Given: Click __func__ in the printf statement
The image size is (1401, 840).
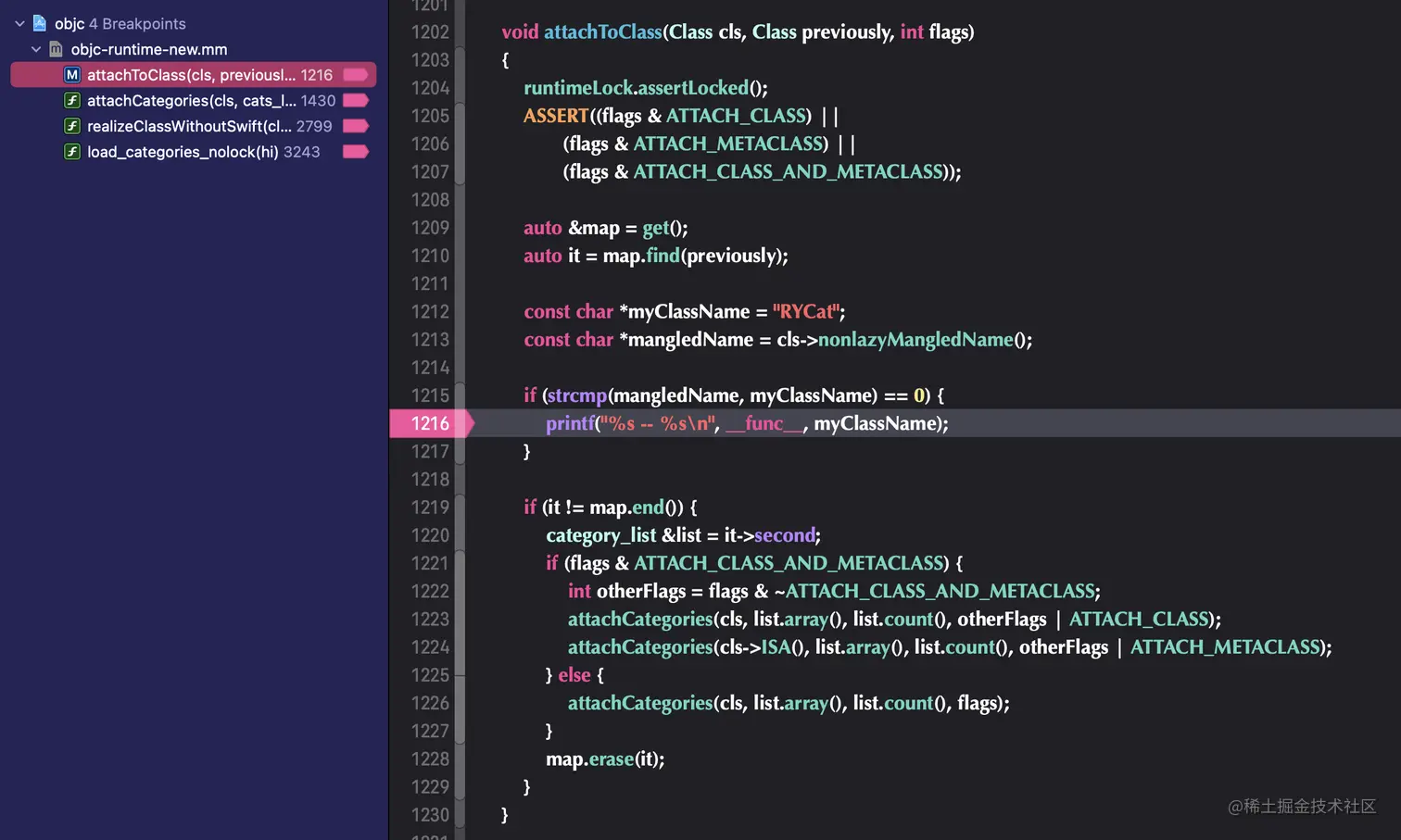Looking at the screenshot, I should pos(764,423).
